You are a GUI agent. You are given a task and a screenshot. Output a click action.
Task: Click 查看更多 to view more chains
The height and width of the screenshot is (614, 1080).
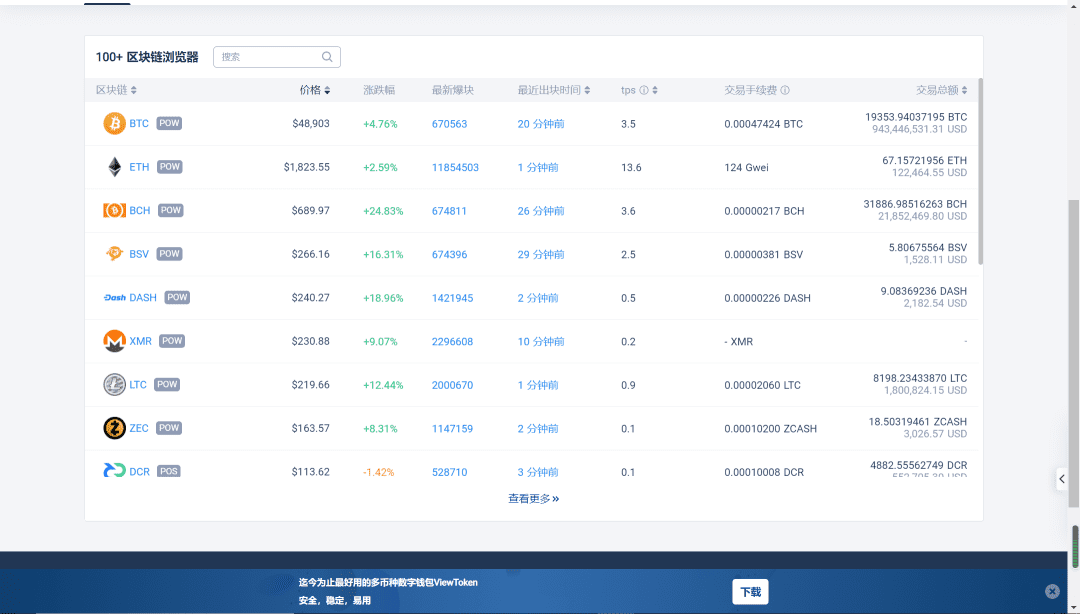tap(534, 498)
